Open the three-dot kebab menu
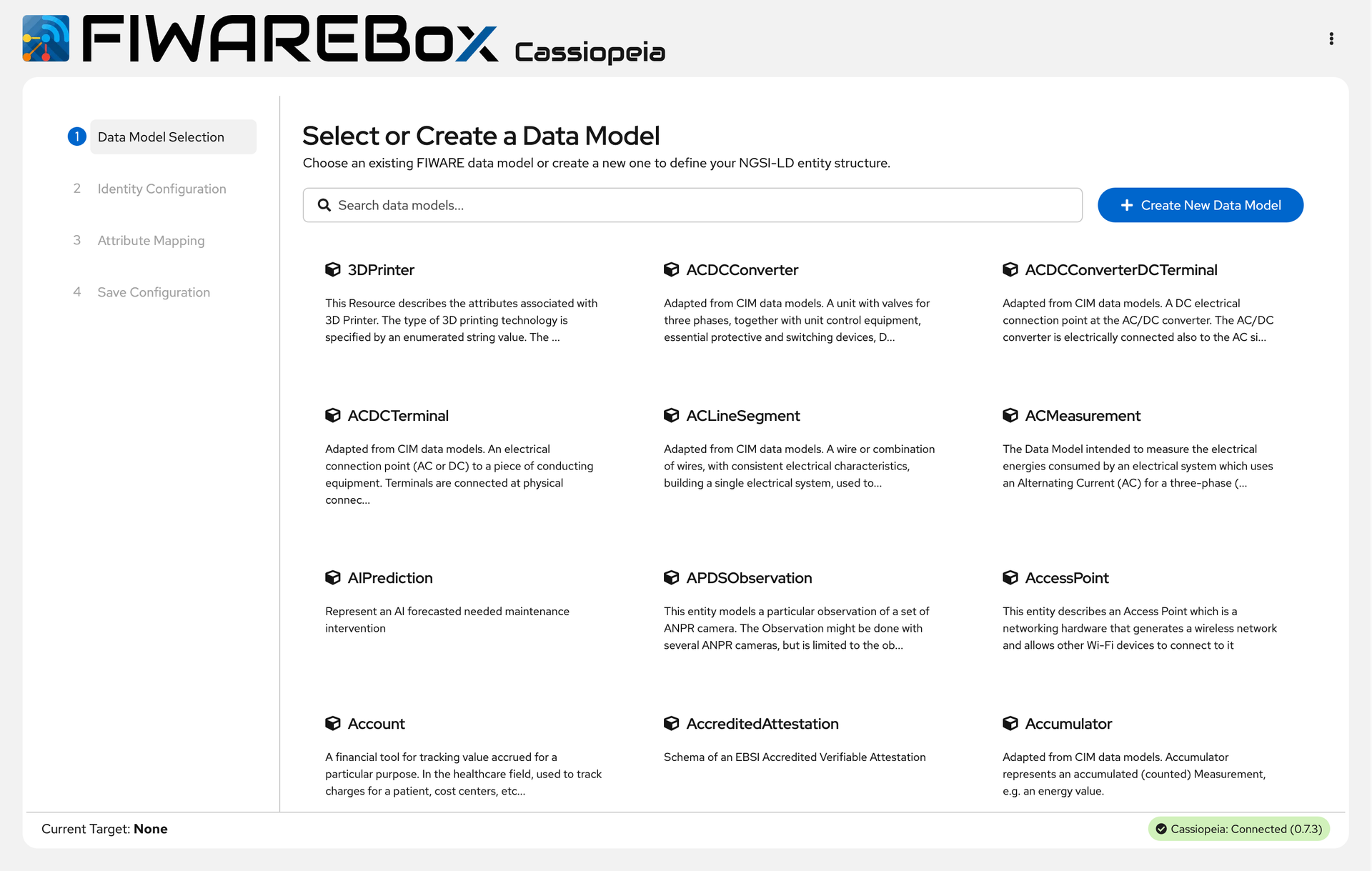The width and height of the screenshot is (1372, 871). tap(1331, 39)
